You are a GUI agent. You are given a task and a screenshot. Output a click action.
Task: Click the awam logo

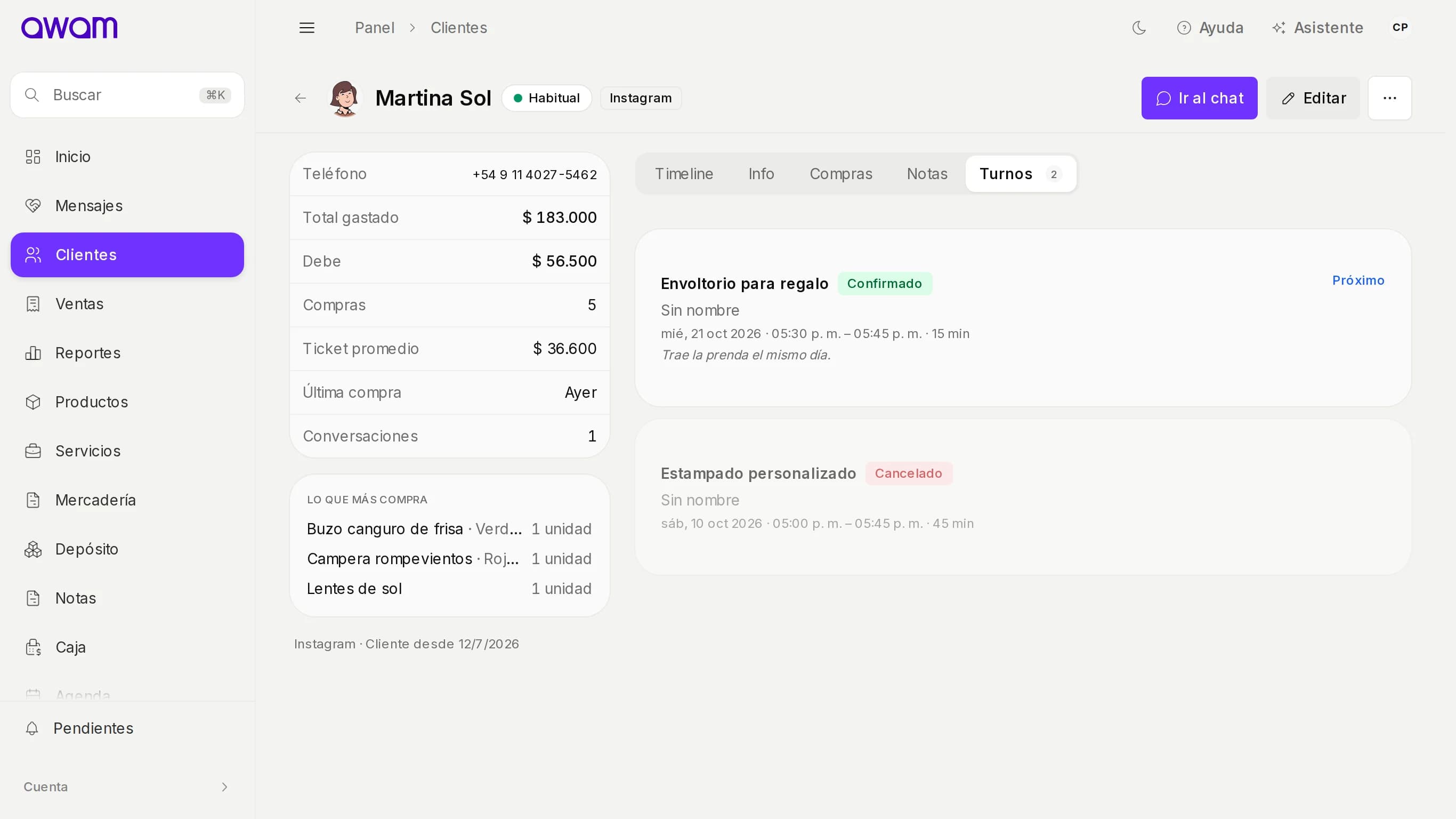coord(69,28)
